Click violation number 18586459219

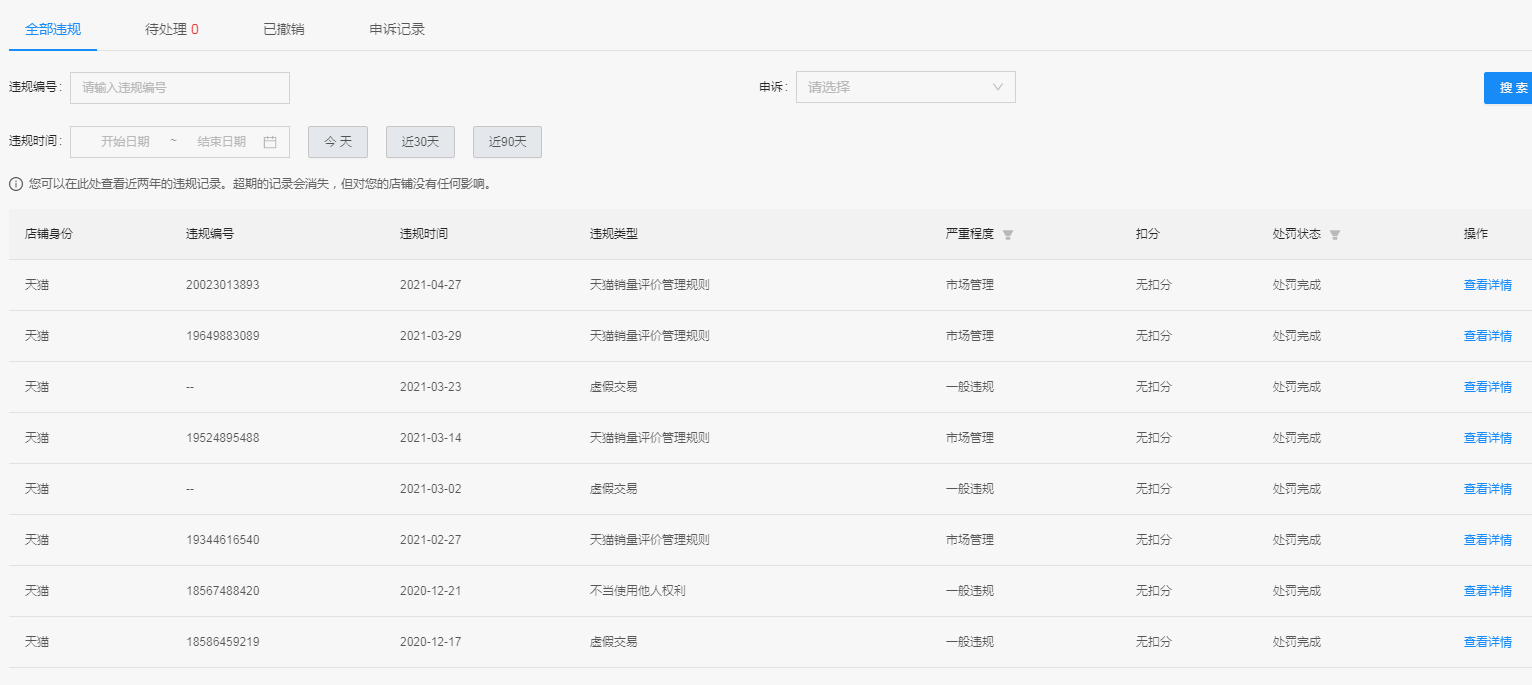223,642
